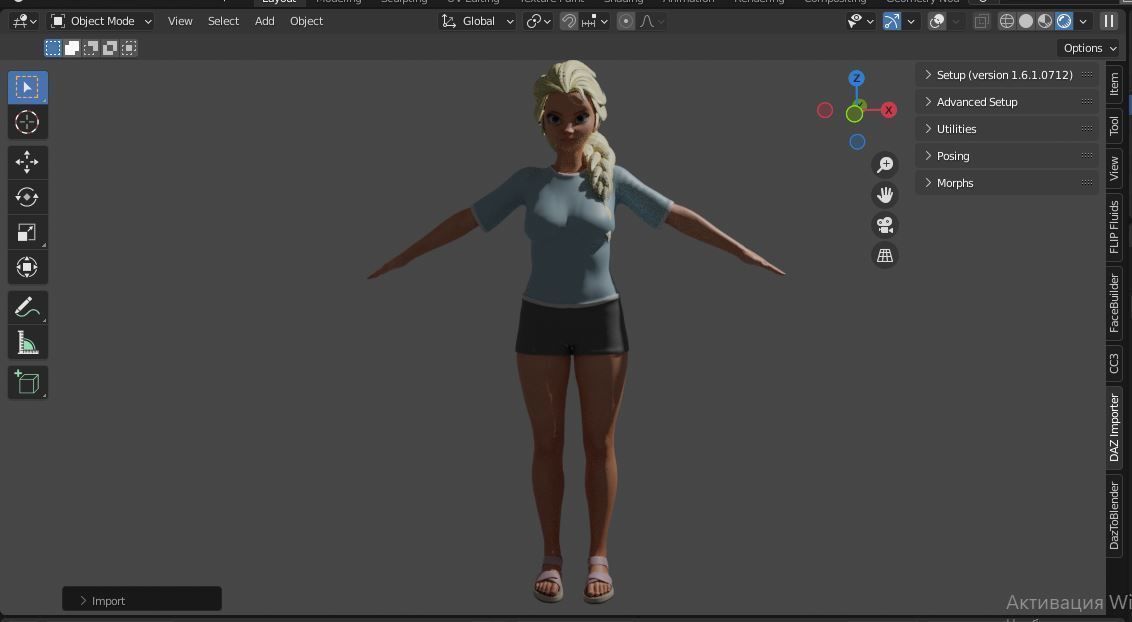Expand the Import operator panel

(x=142, y=600)
